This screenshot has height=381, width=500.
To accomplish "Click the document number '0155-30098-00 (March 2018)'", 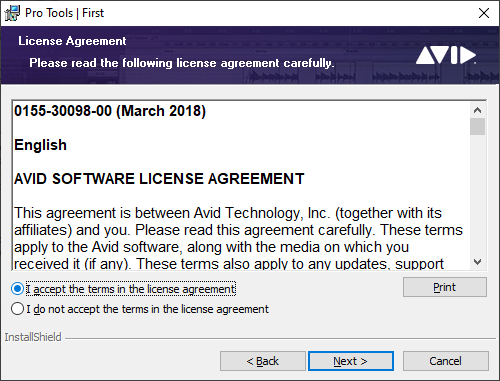I will [x=110, y=111].
